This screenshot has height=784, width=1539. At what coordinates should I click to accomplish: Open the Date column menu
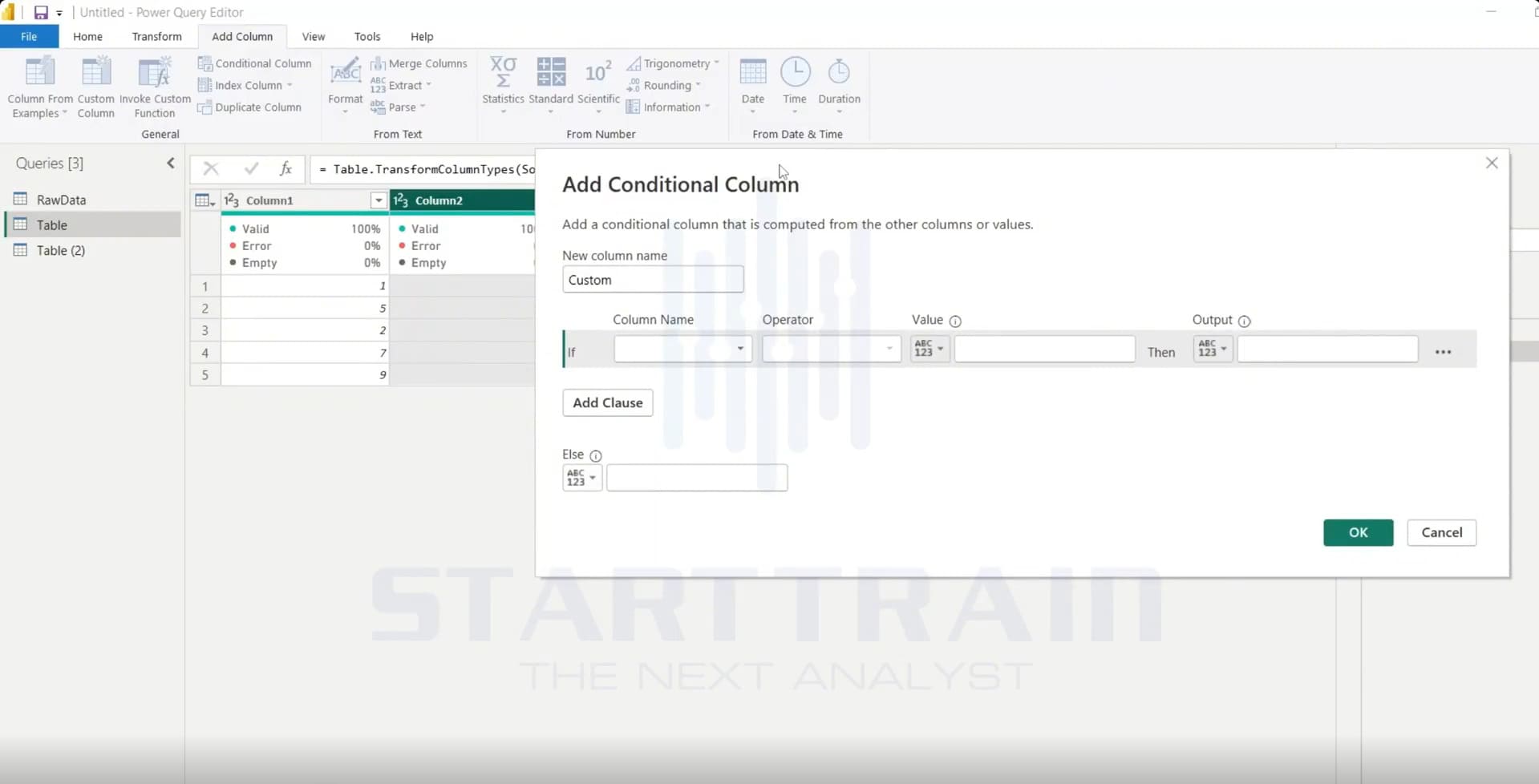tap(752, 86)
